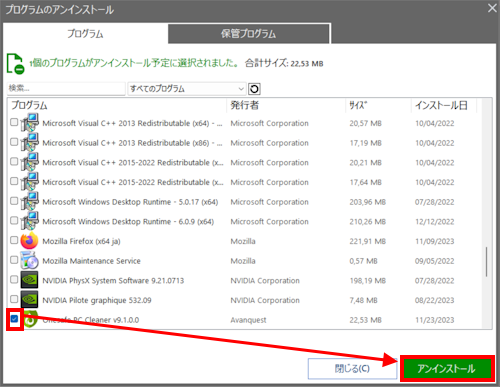Click the 12/12/2022 install date cell
500x387 pixels.
click(434, 222)
